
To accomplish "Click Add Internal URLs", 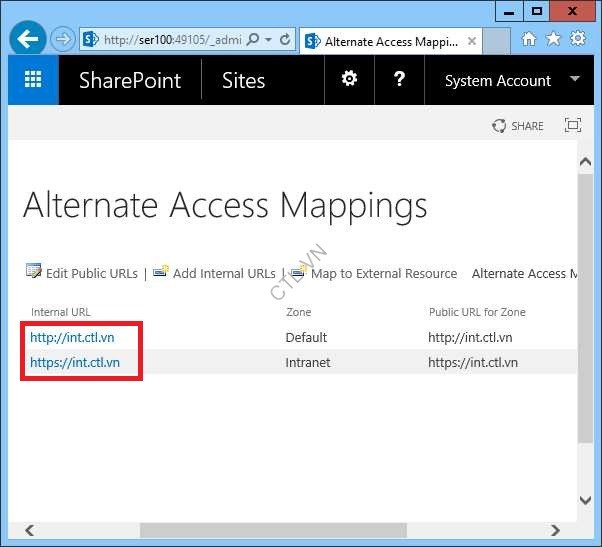I will pos(224,273).
